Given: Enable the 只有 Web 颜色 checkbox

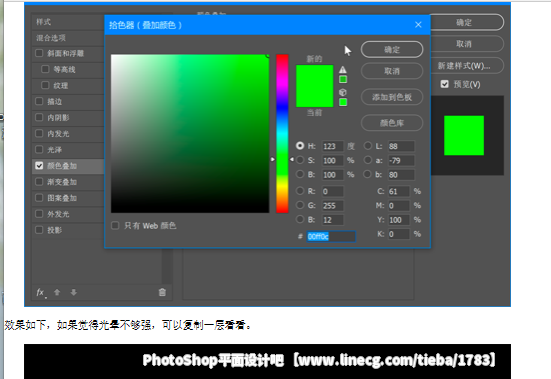Looking at the screenshot, I should coord(115,225).
